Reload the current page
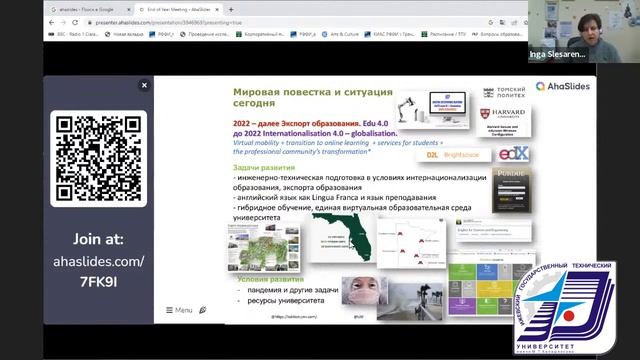The image size is (640, 360). (75, 22)
